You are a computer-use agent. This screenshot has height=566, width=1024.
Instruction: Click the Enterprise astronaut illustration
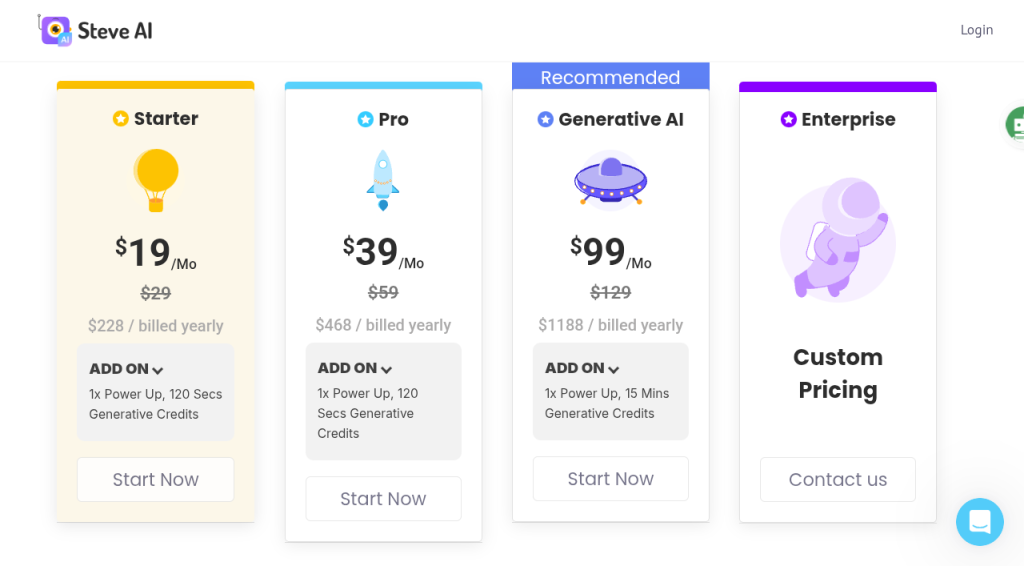(838, 239)
